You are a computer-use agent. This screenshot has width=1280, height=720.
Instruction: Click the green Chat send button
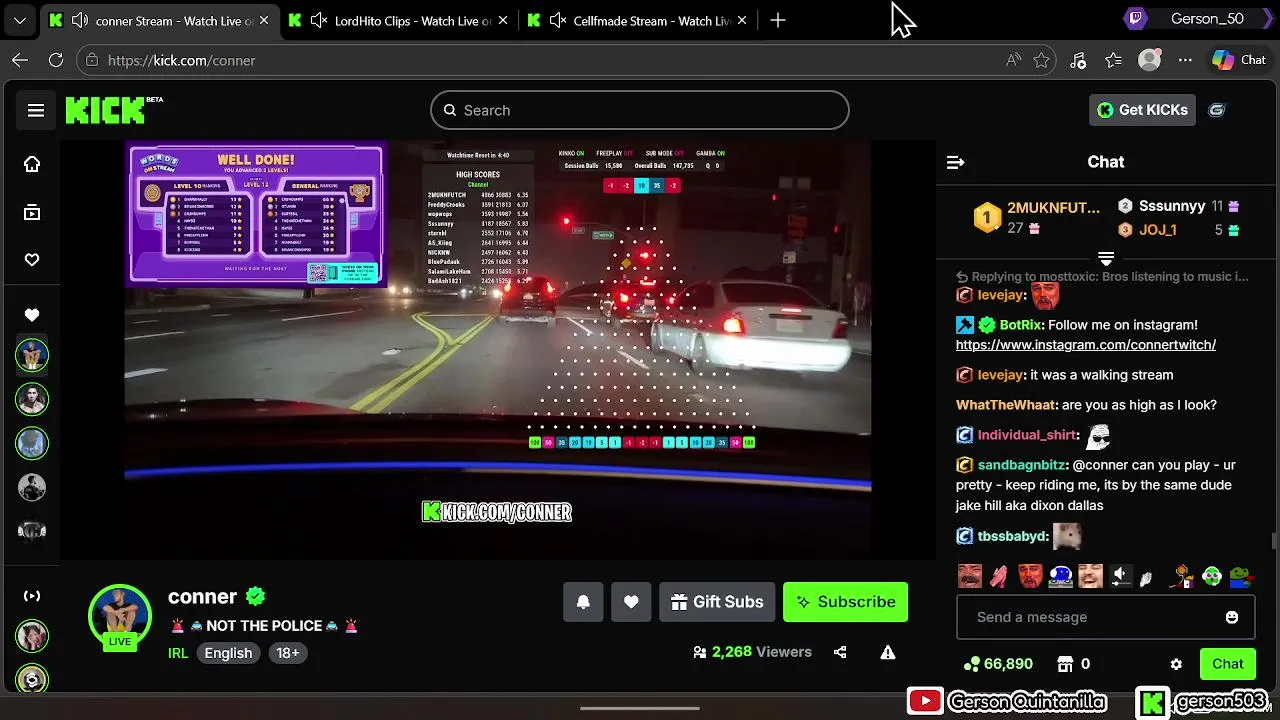pyautogui.click(x=1228, y=664)
